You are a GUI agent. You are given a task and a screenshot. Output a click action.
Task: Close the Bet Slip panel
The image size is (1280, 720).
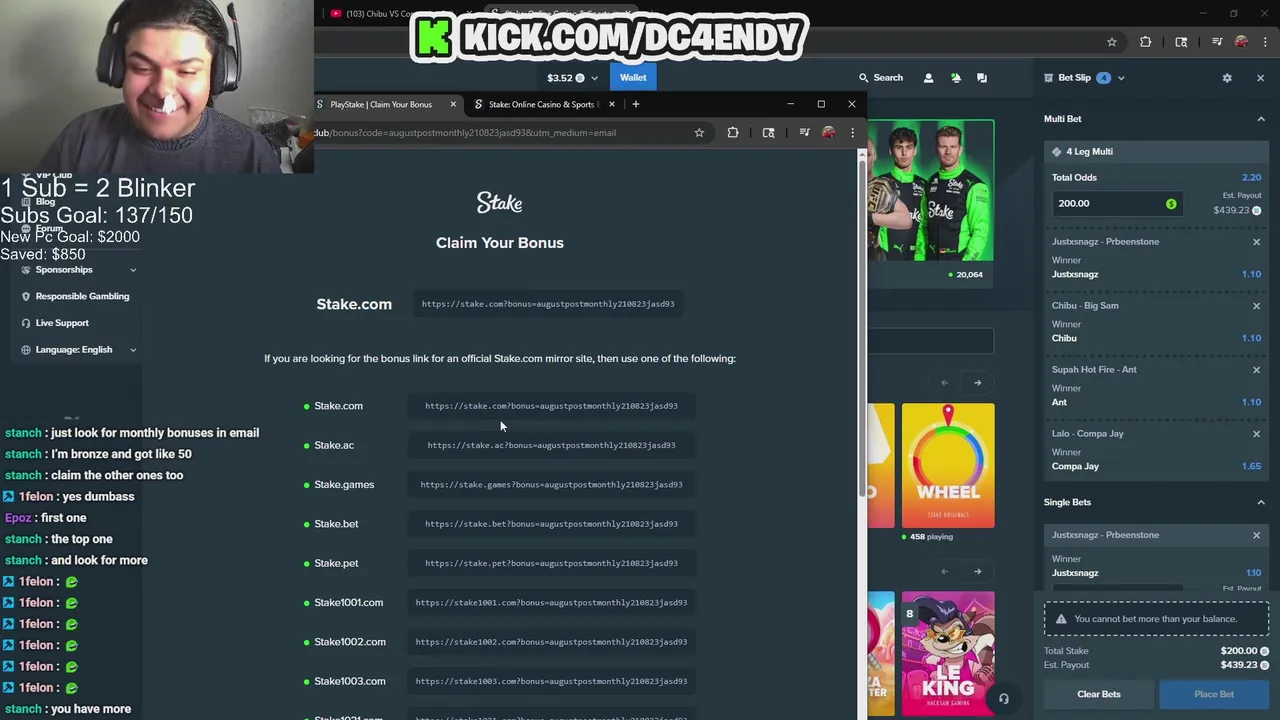1260,78
